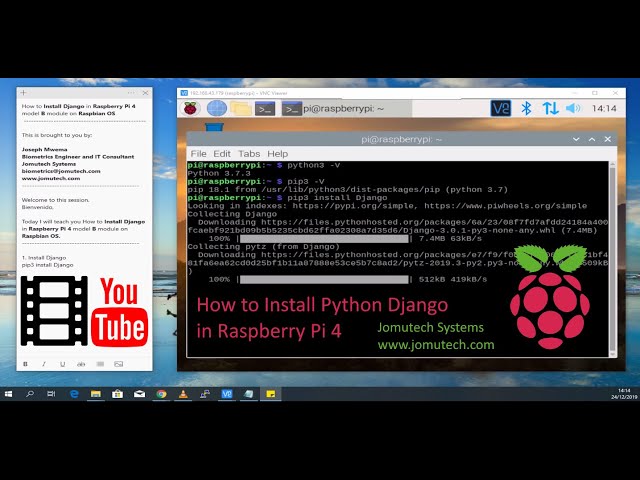Open the Tabs menu in terminal
640x480 pixels.
pyautogui.click(x=249, y=154)
